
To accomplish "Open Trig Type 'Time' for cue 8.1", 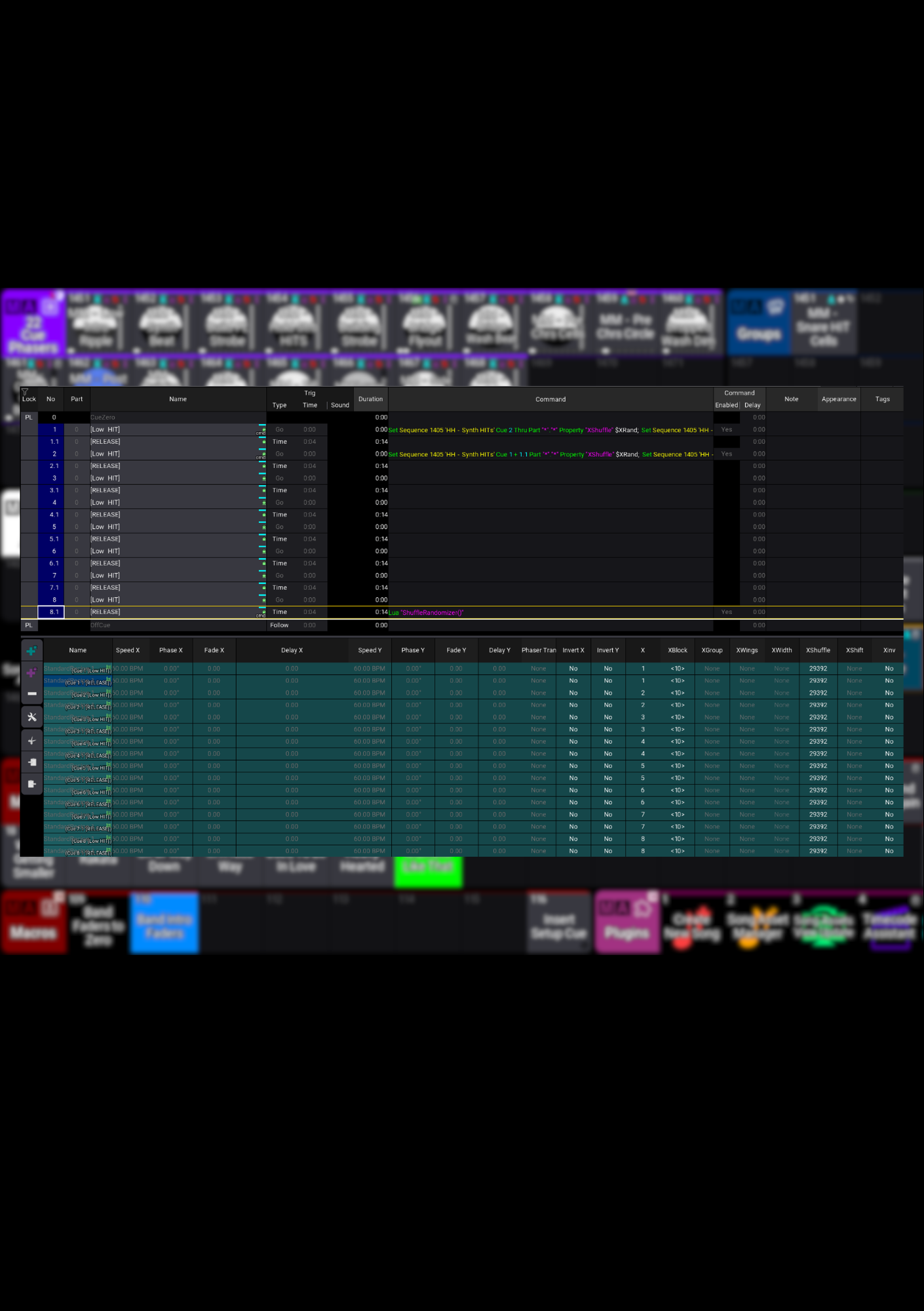I will pos(280,612).
